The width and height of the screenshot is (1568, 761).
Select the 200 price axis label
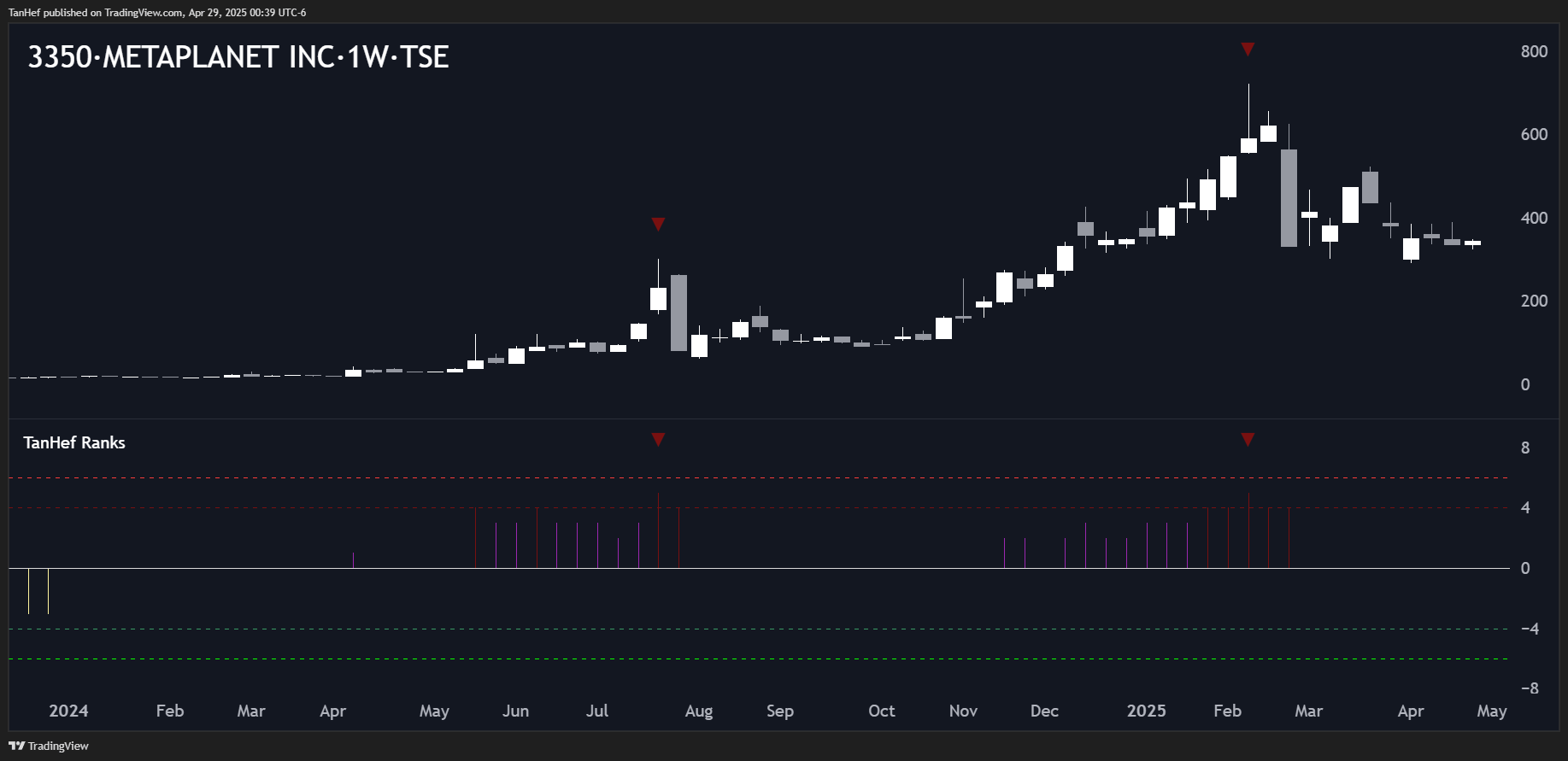pos(1534,301)
